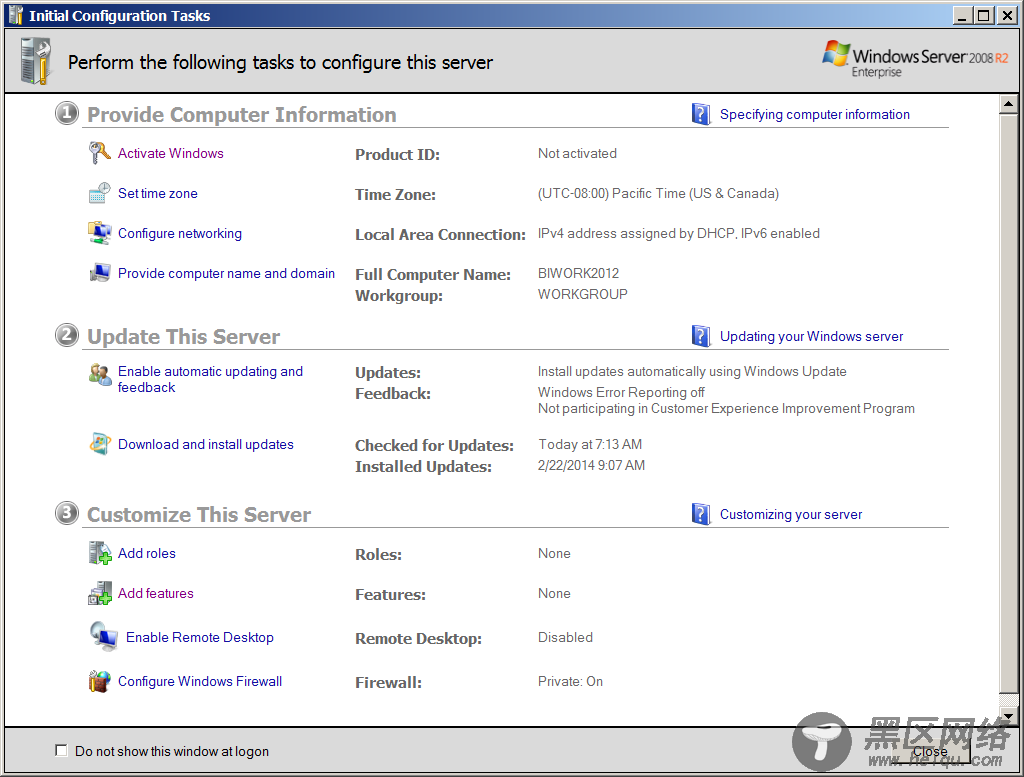
Task: Click the Windows Firewall brick wall icon
Action: (99, 681)
